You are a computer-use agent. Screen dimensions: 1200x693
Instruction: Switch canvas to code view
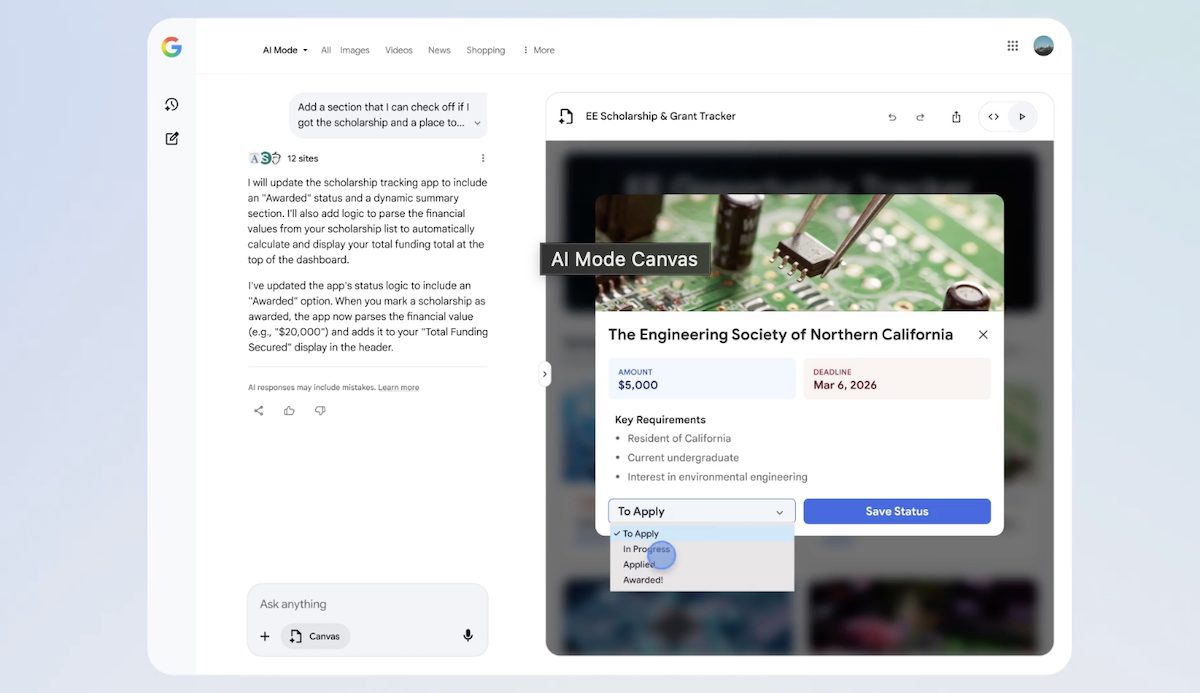click(993, 117)
